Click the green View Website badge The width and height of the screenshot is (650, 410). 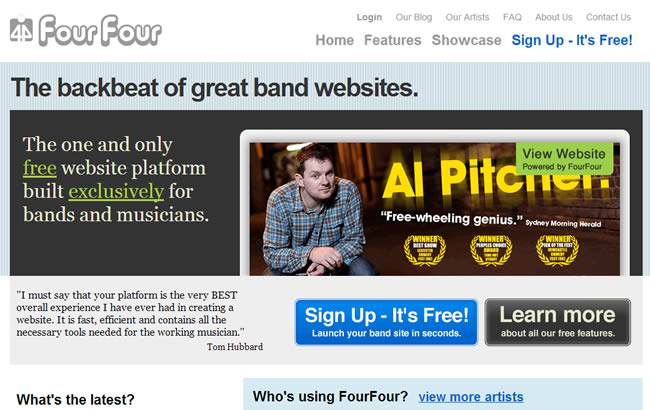(564, 159)
